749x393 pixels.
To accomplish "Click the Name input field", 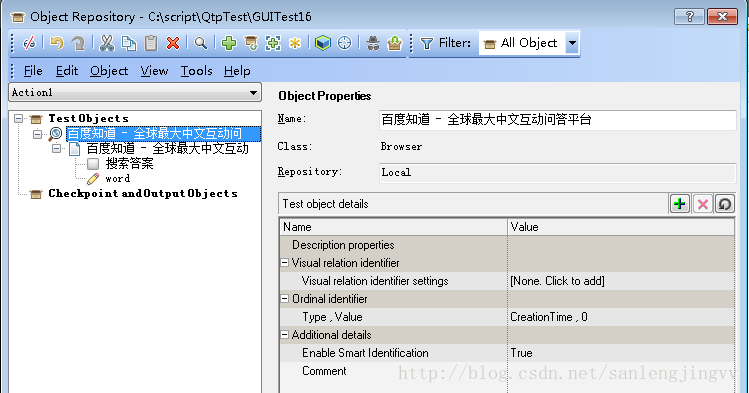I will [x=557, y=119].
